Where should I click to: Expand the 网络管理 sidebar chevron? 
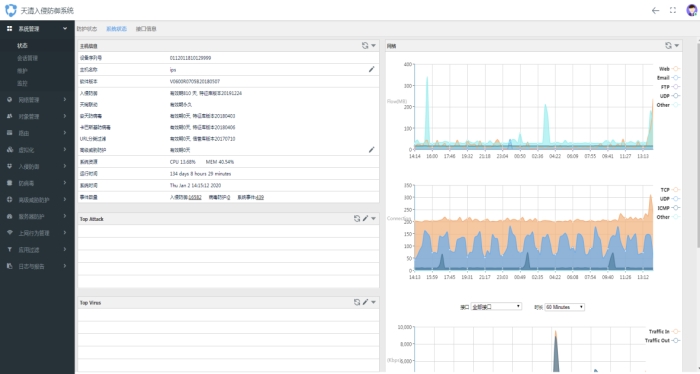tap(65, 100)
